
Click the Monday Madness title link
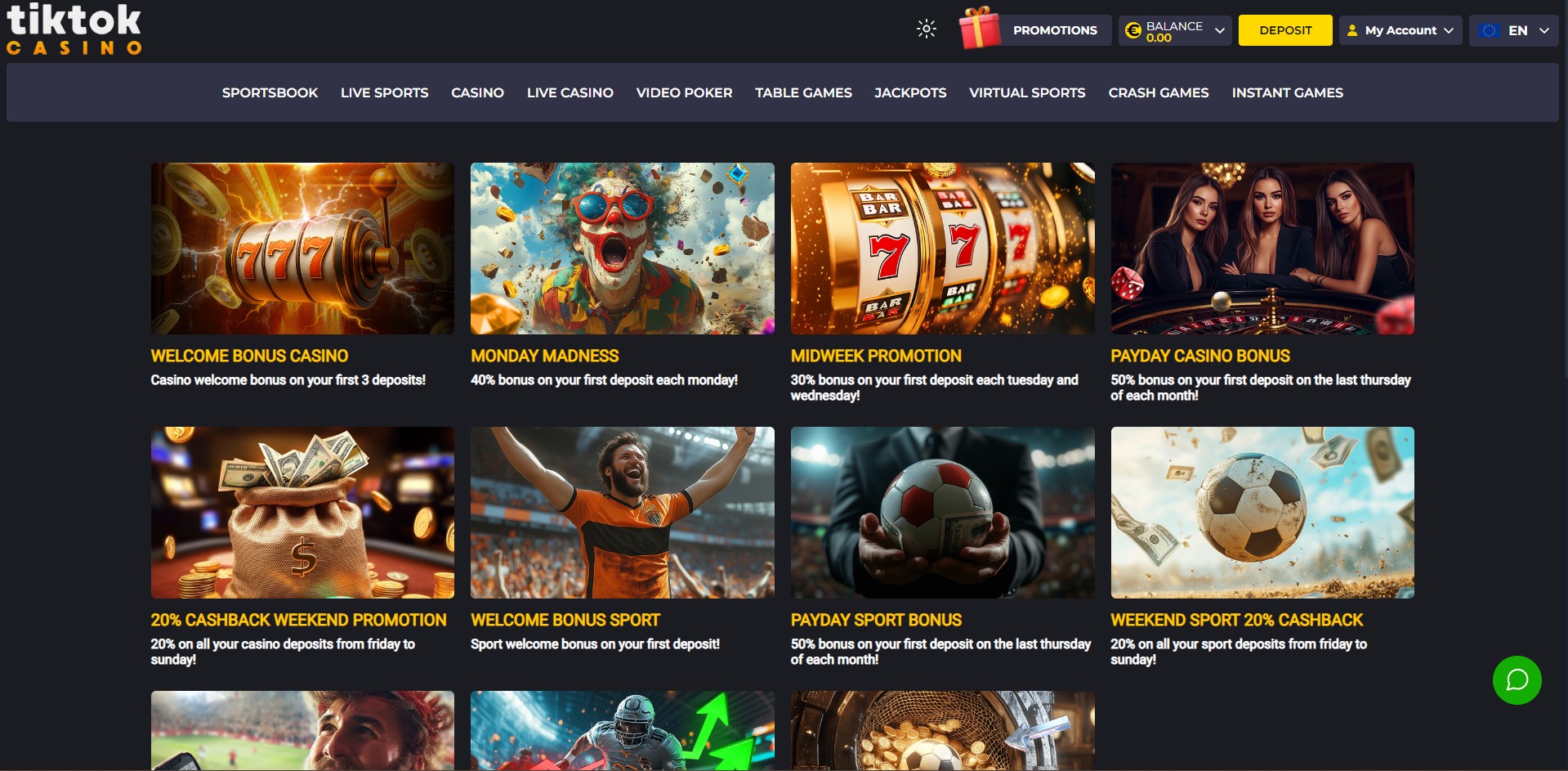pos(544,356)
